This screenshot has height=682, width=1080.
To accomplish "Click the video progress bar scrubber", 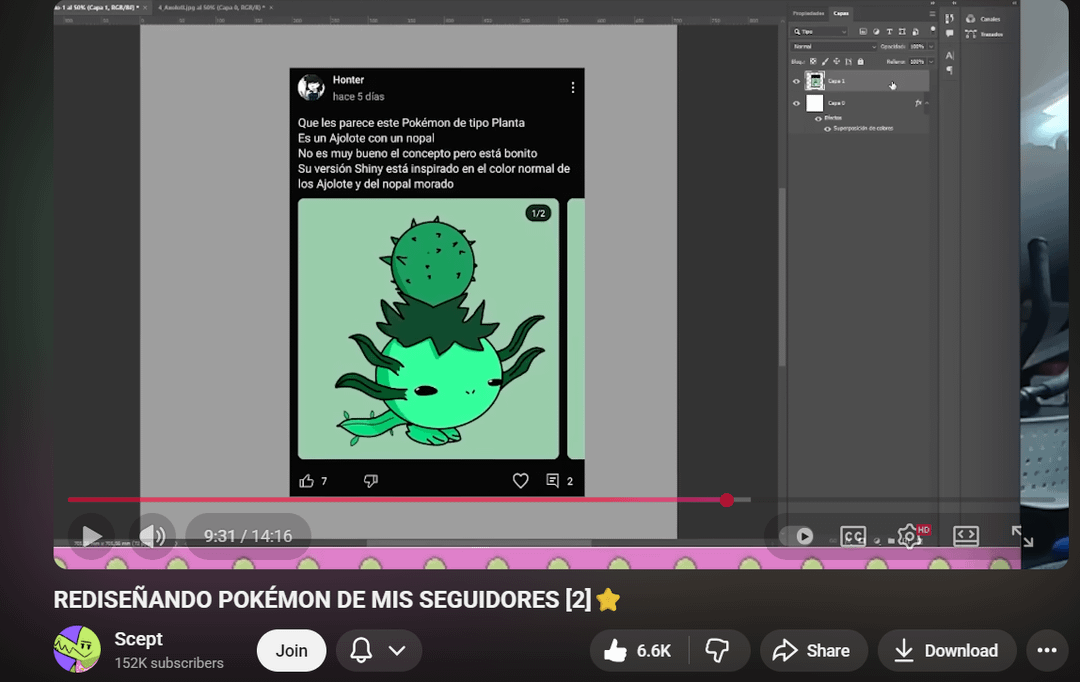I will coord(727,500).
